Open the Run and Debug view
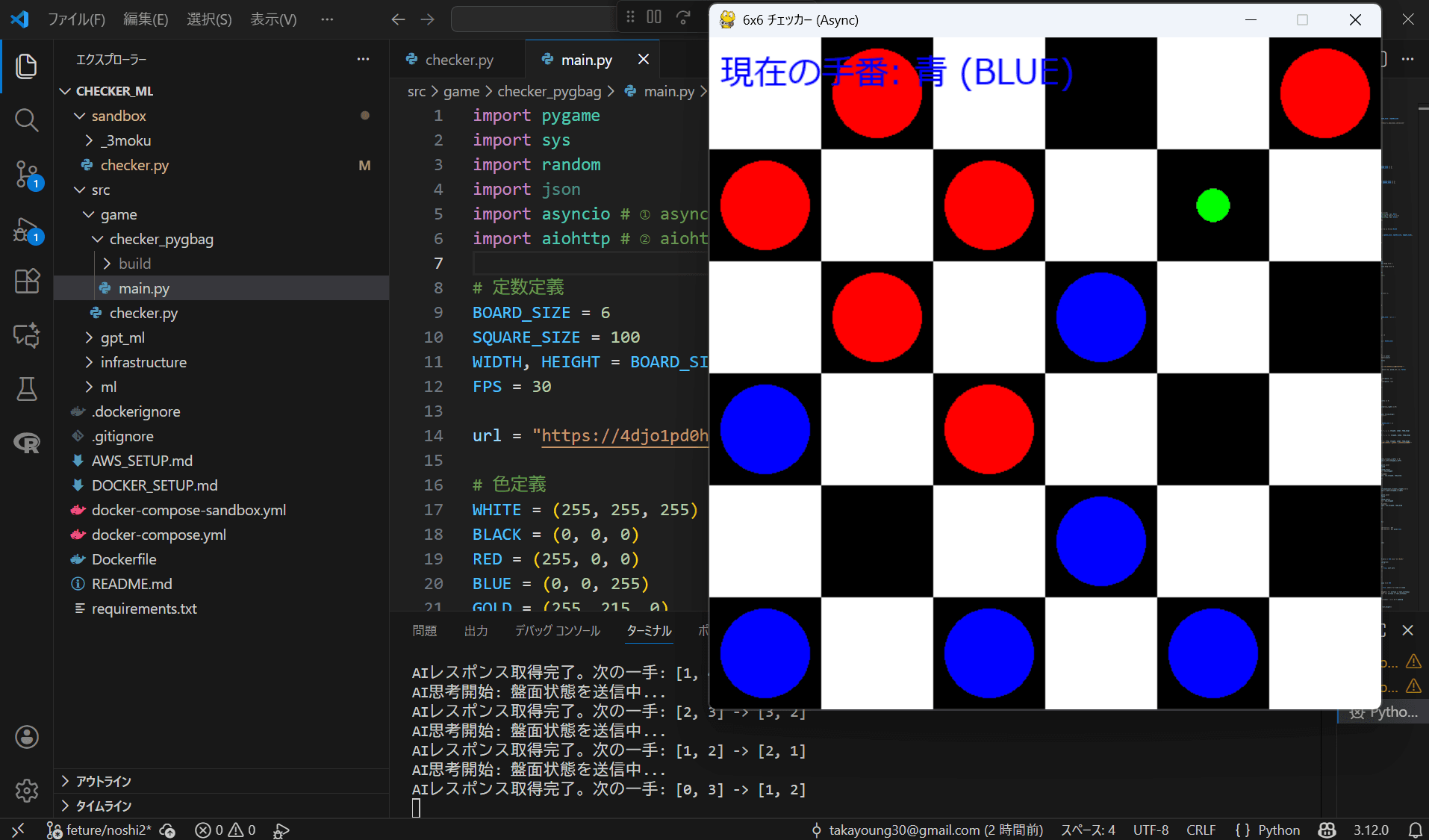Viewport: 1429px width, 840px height. (26, 229)
